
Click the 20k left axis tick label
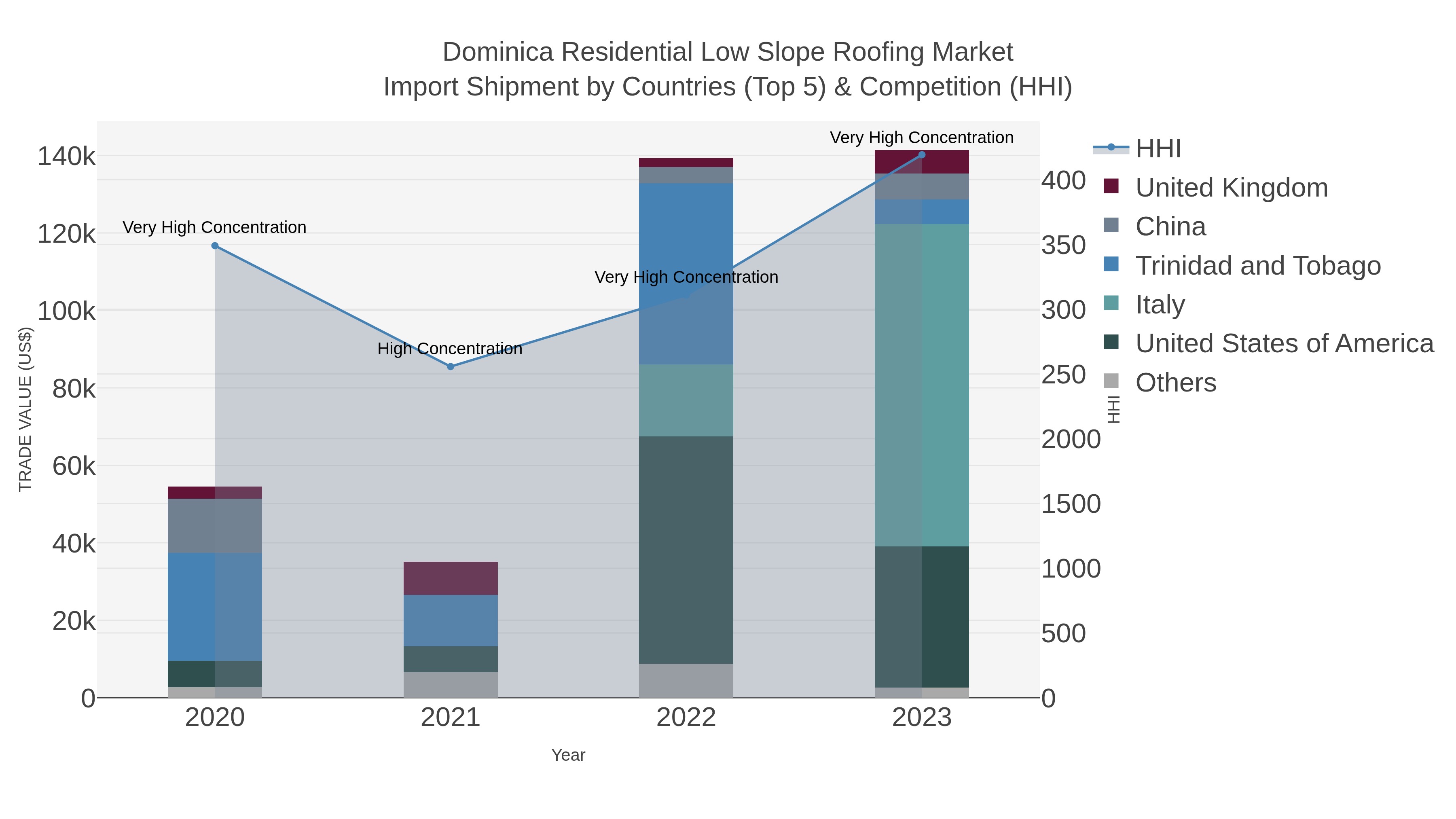pyautogui.click(x=74, y=621)
